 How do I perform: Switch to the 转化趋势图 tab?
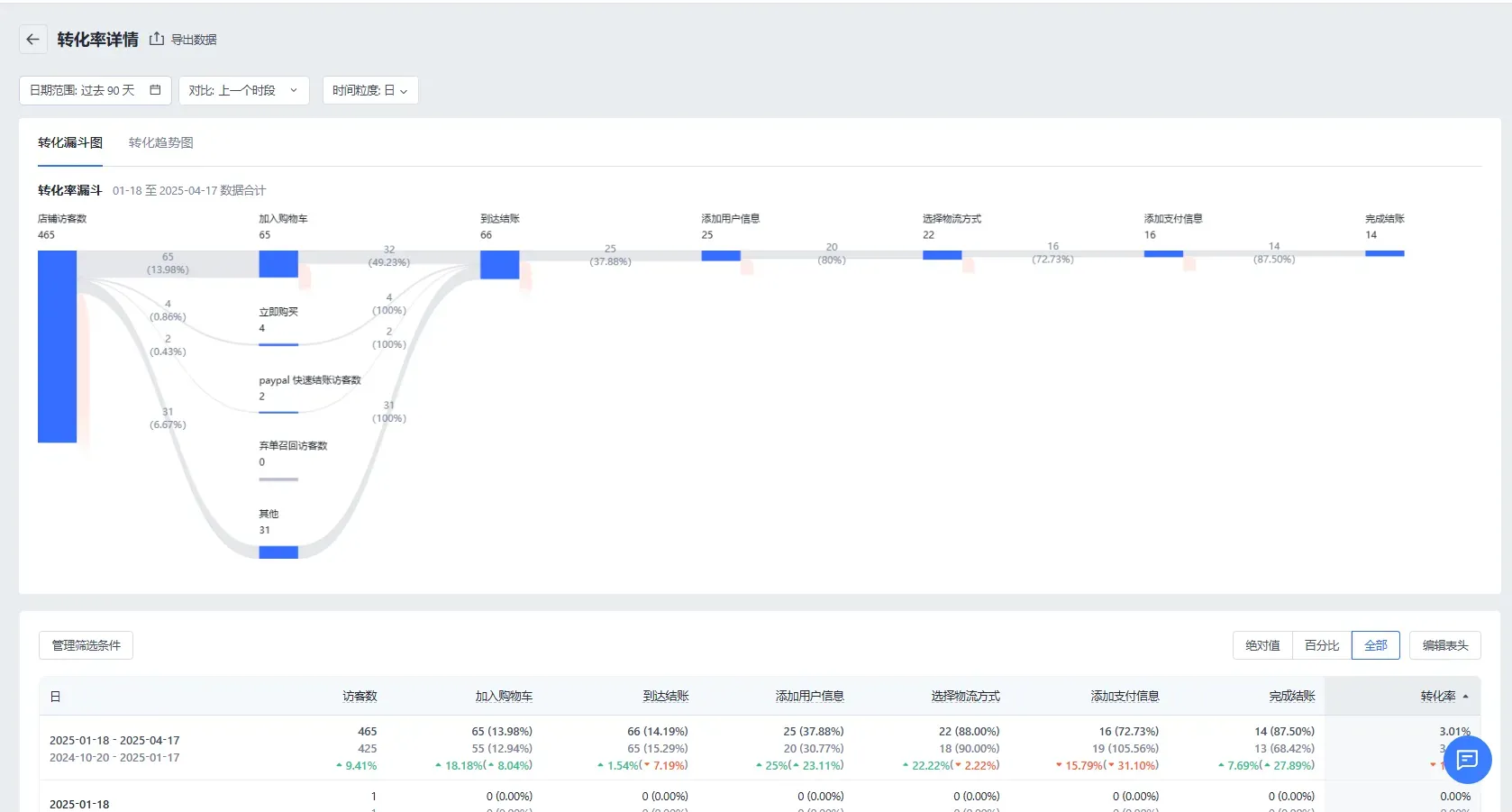point(160,142)
